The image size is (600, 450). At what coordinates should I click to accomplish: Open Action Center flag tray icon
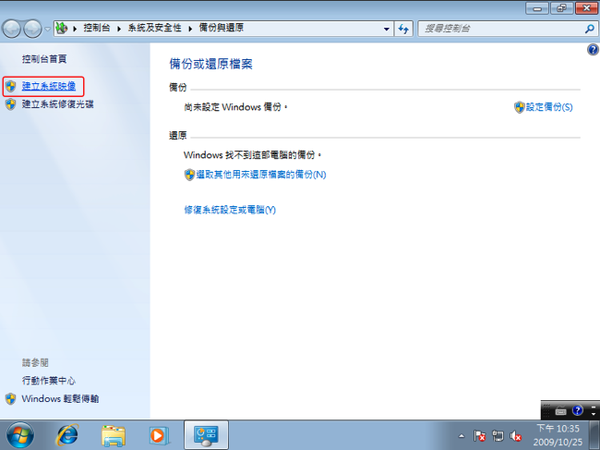tap(479, 436)
